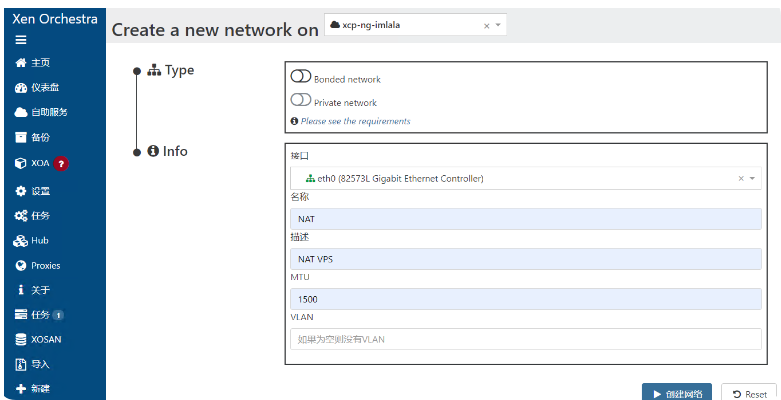Click the eth0 82573L interface value
The height and width of the screenshot is (400, 781).
point(400,178)
